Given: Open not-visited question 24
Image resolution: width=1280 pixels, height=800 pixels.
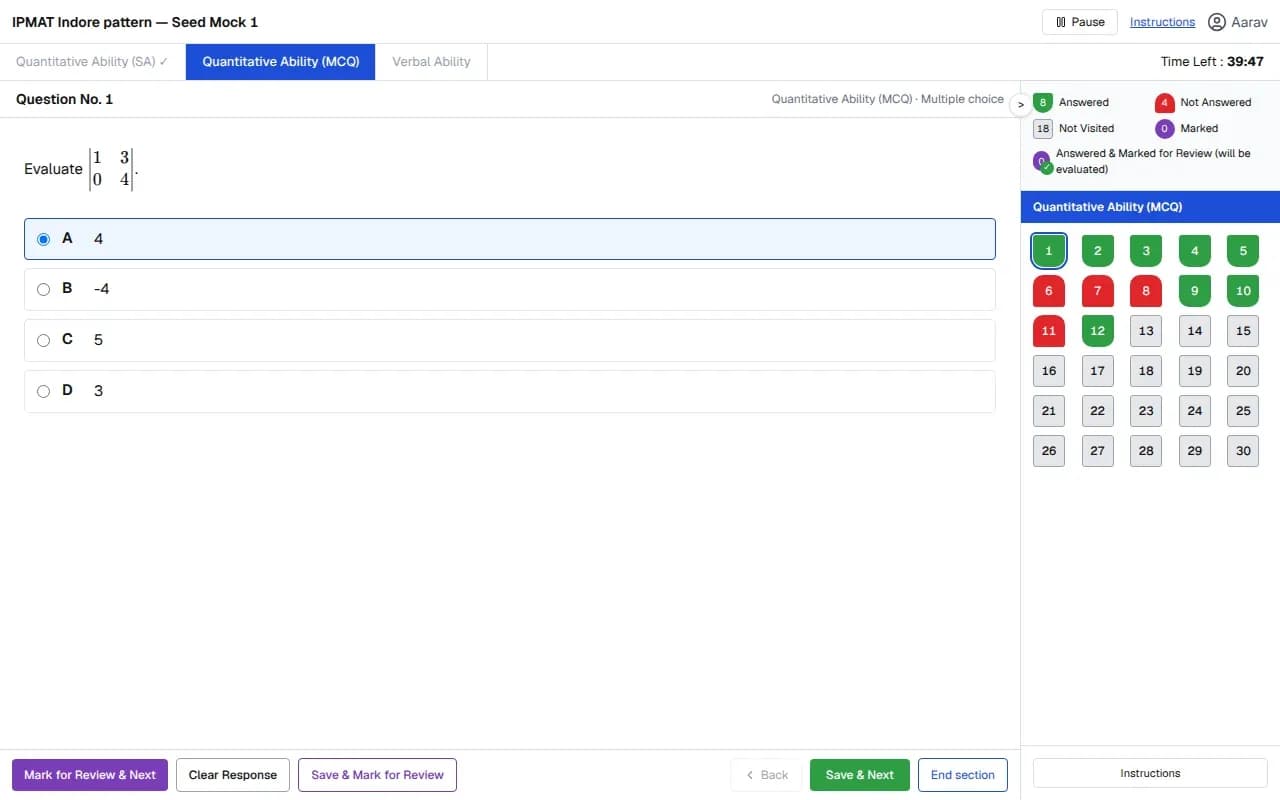Looking at the screenshot, I should [1195, 411].
